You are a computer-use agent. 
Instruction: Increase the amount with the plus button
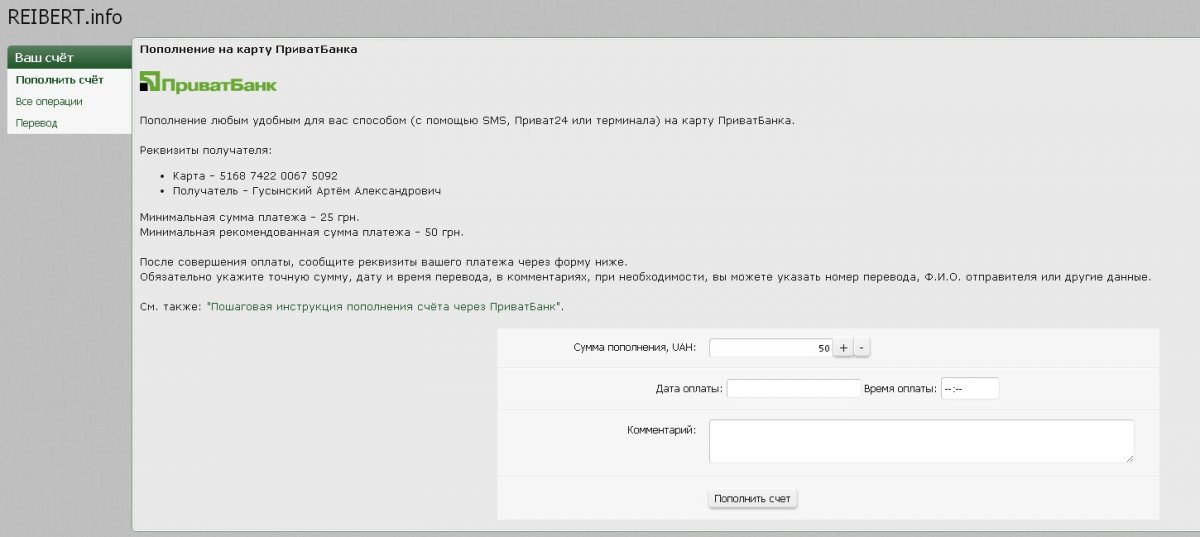tap(843, 348)
